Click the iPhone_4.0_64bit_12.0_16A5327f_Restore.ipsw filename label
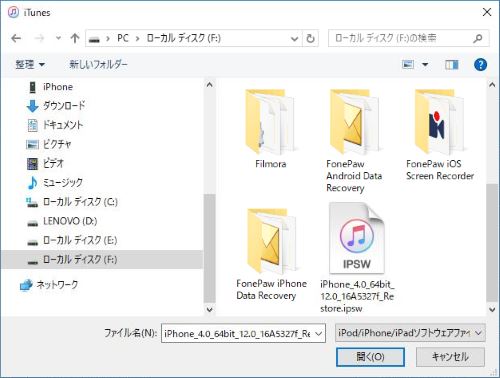The image size is (500, 378). [357, 296]
